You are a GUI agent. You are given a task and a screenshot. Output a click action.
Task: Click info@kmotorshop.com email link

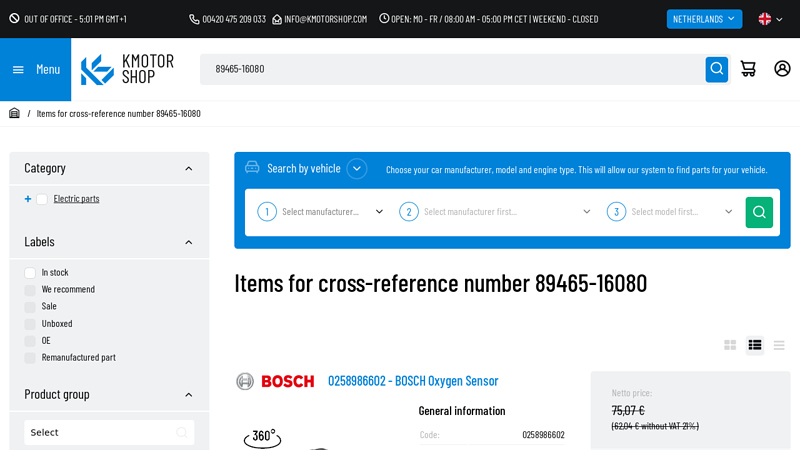point(326,19)
